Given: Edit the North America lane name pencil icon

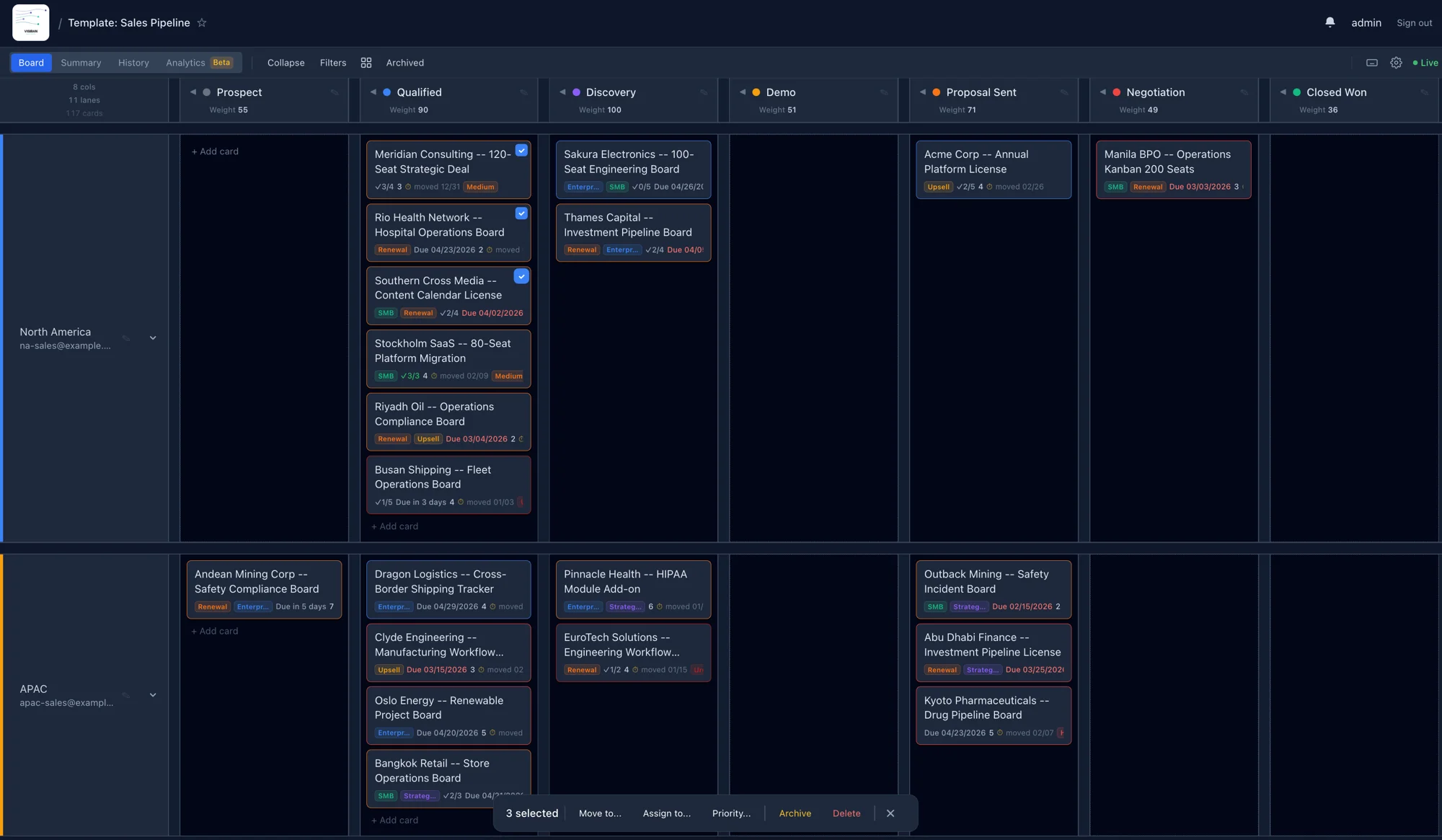Looking at the screenshot, I should [x=124, y=337].
